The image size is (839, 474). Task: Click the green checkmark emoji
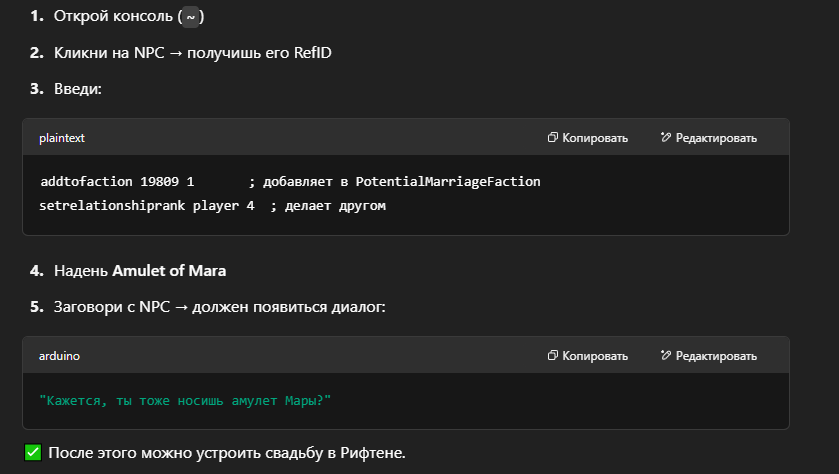tap(33, 453)
